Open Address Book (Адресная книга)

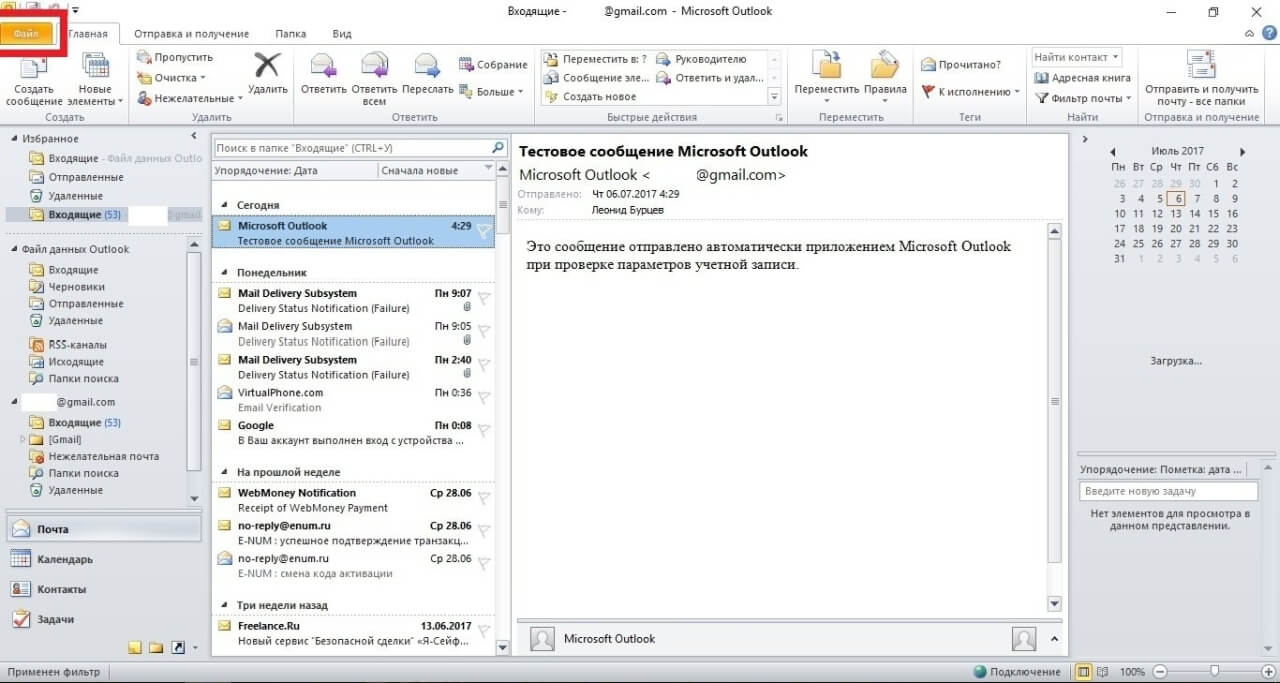[x=1082, y=78]
